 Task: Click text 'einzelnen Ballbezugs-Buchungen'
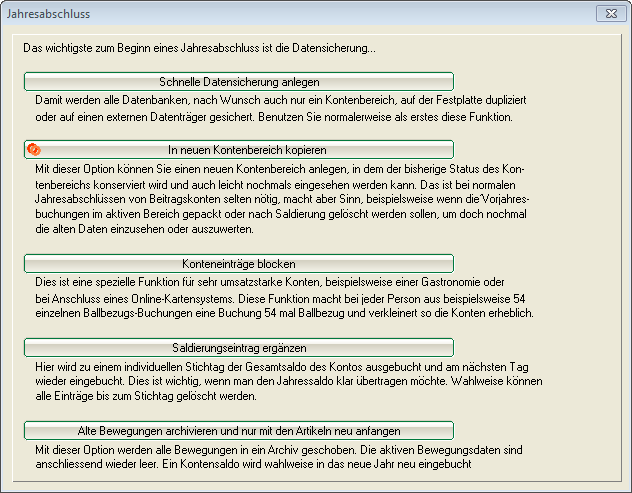pyautogui.click(x=114, y=313)
